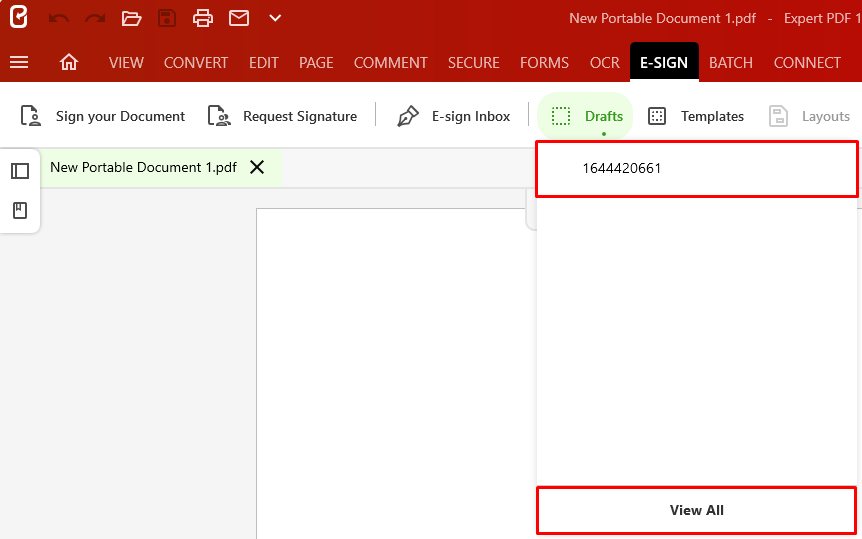Viewport: 862px width, 539px height.
Task: Click the Sign your Document icon
Action: point(31,117)
